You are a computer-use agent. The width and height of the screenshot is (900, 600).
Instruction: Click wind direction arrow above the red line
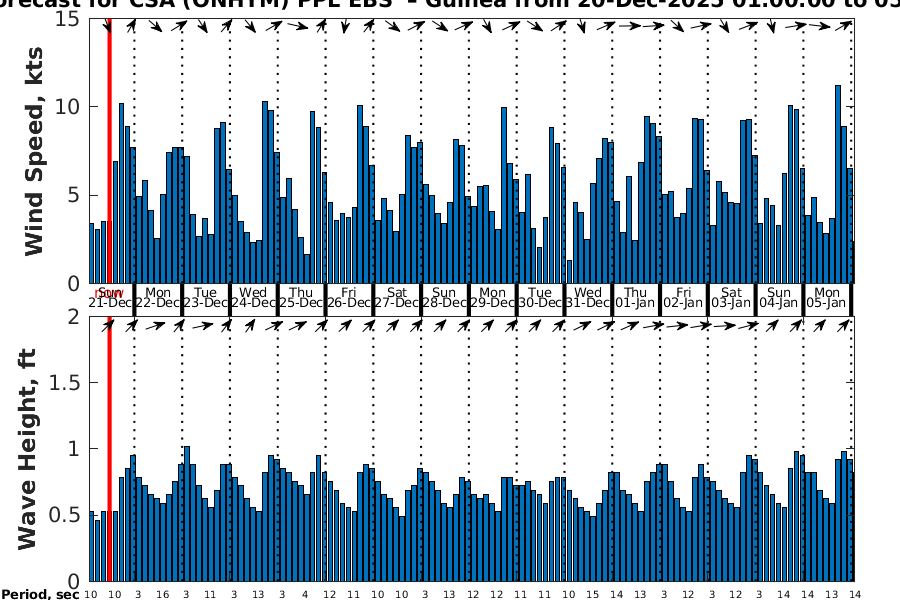108,27
